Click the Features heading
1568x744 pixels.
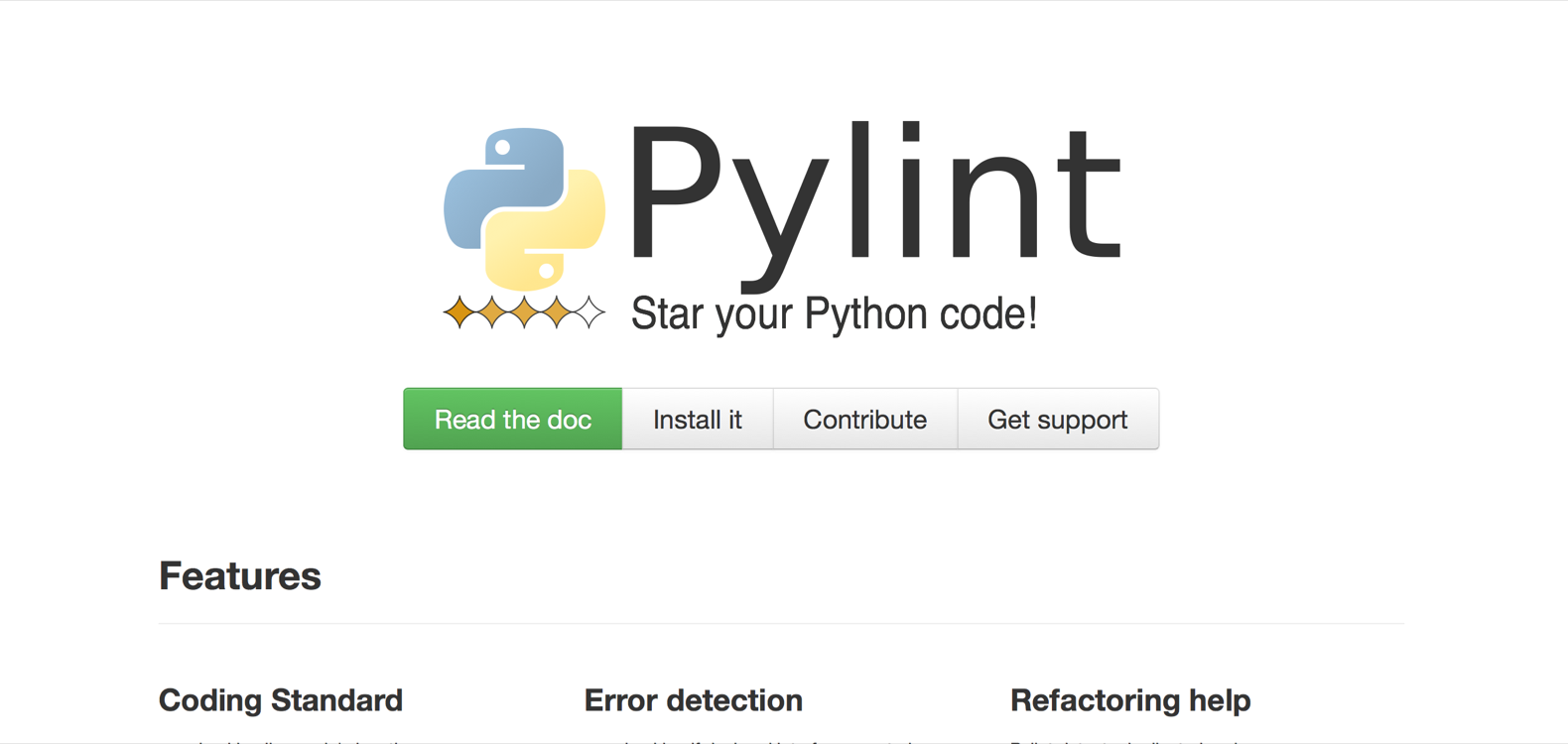tap(240, 575)
